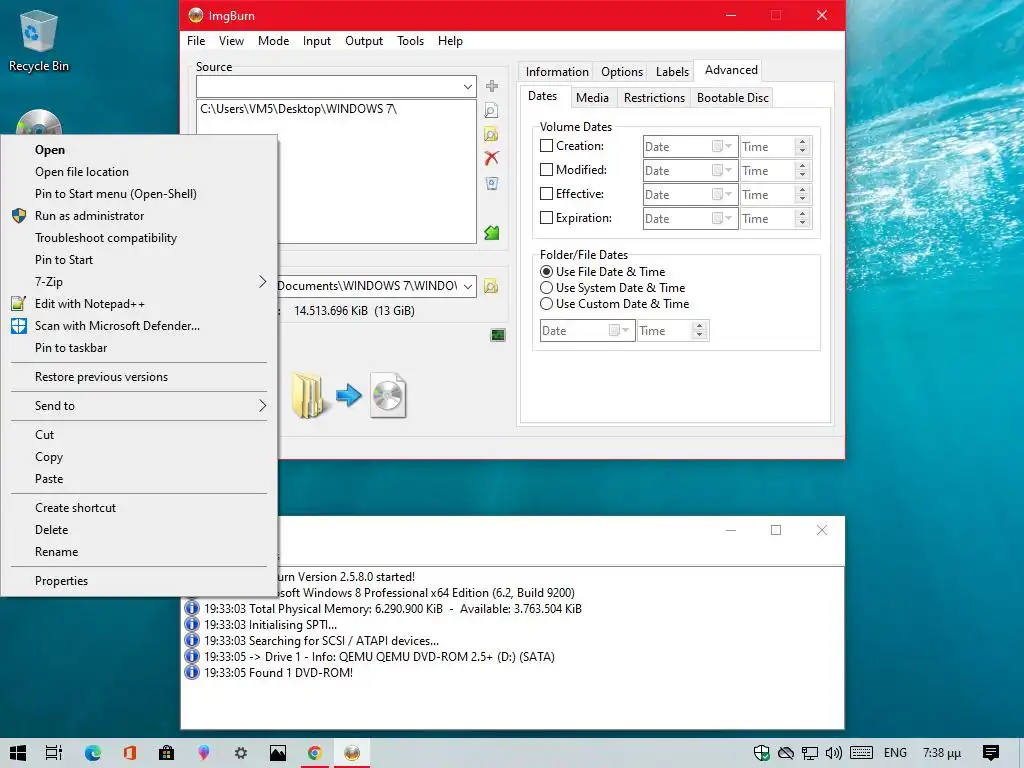Open Expiration date picker dropdown
This screenshot has height=768, width=1024.
pyautogui.click(x=722, y=219)
